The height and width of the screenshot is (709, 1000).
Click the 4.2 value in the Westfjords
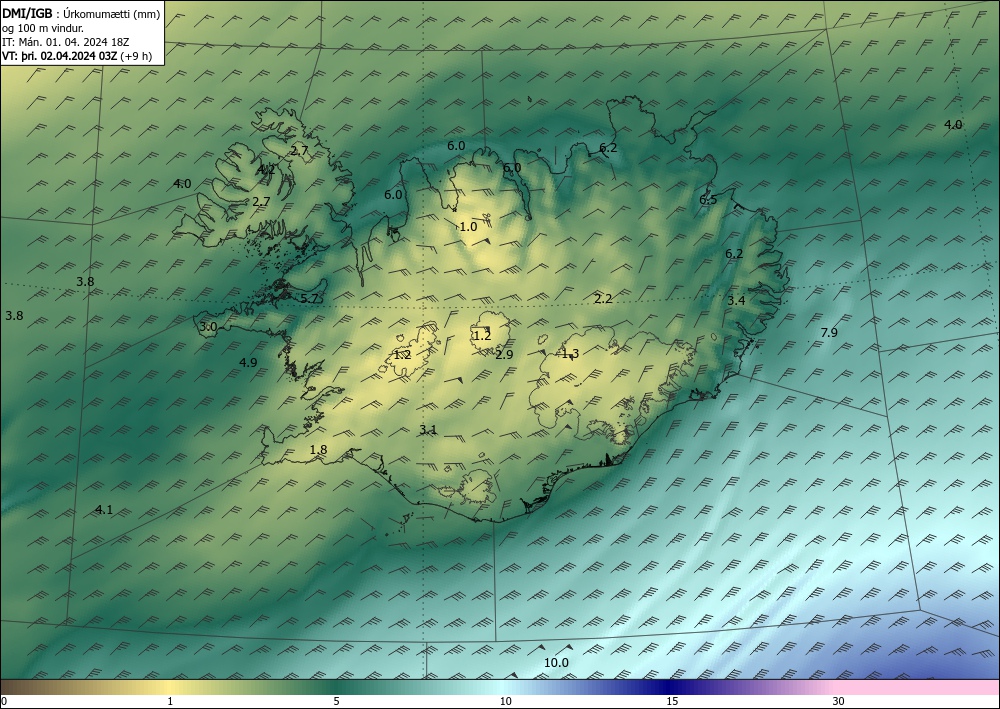(267, 170)
